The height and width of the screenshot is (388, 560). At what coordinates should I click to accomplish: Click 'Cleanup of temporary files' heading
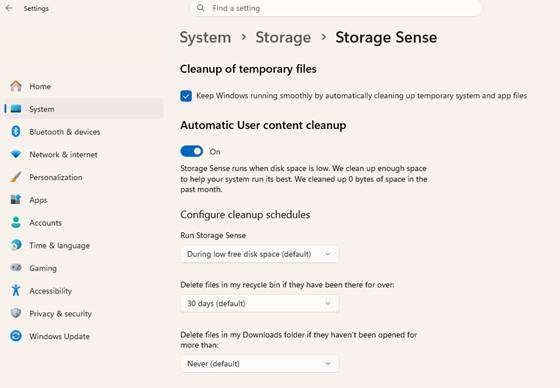pos(248,69)
